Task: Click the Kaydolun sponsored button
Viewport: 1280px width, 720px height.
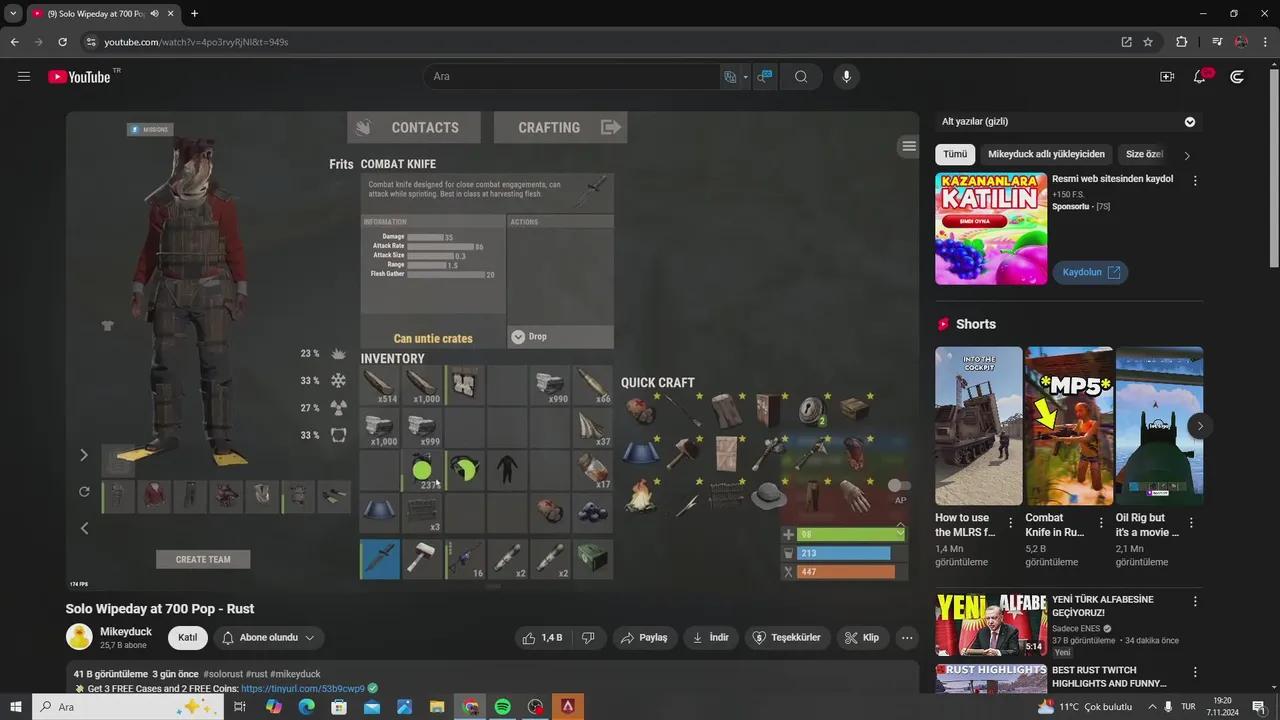Action: click(1090, 272)
